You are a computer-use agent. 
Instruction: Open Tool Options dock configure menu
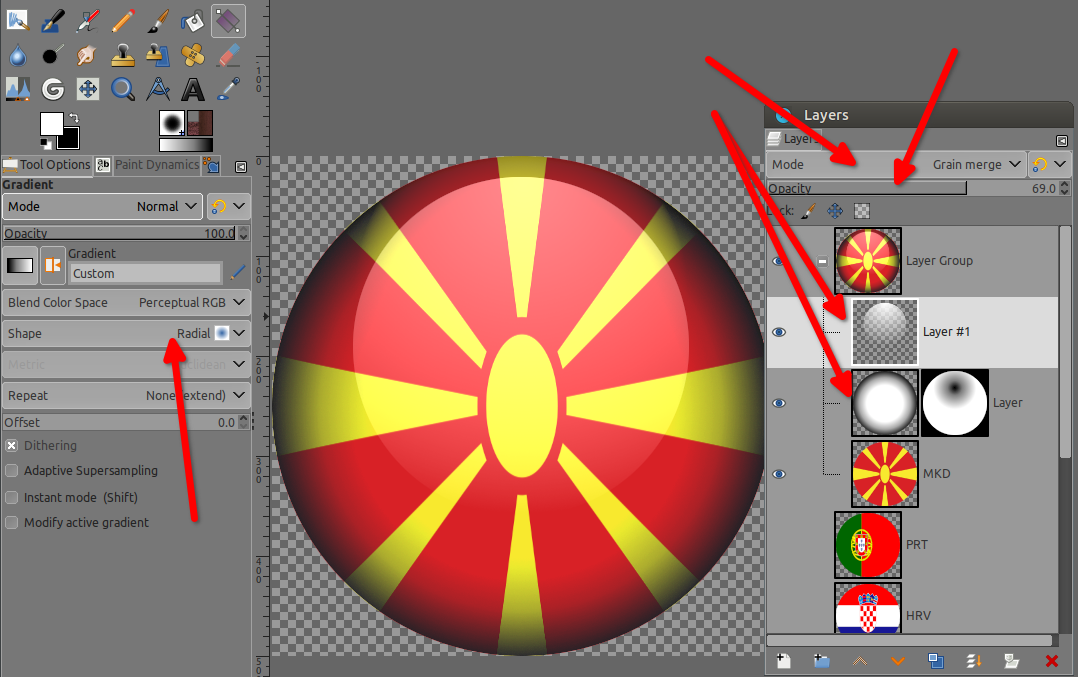(x=241, y=166)
